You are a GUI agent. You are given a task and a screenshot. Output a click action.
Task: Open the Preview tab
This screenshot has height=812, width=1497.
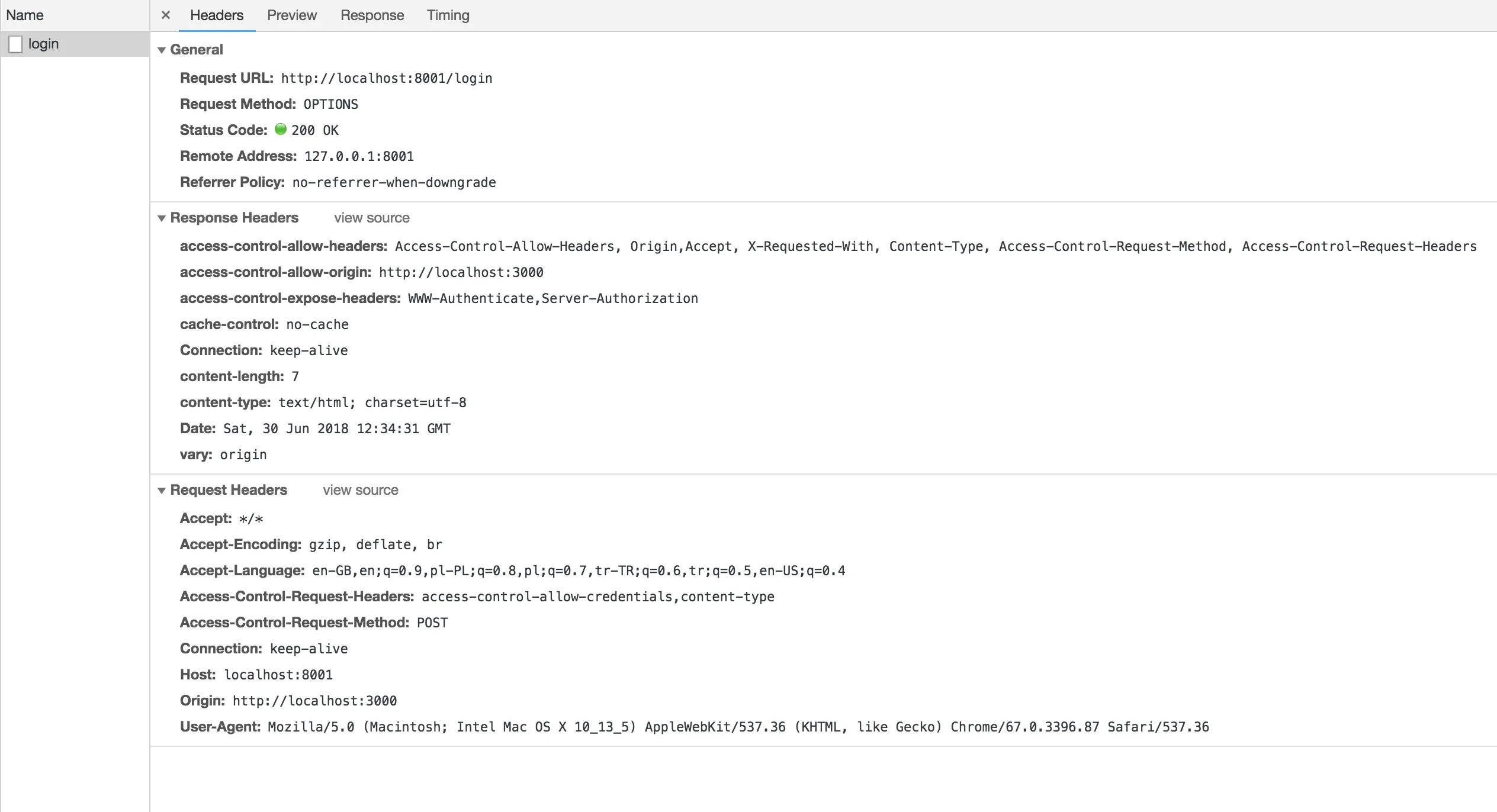pos(292,15)
